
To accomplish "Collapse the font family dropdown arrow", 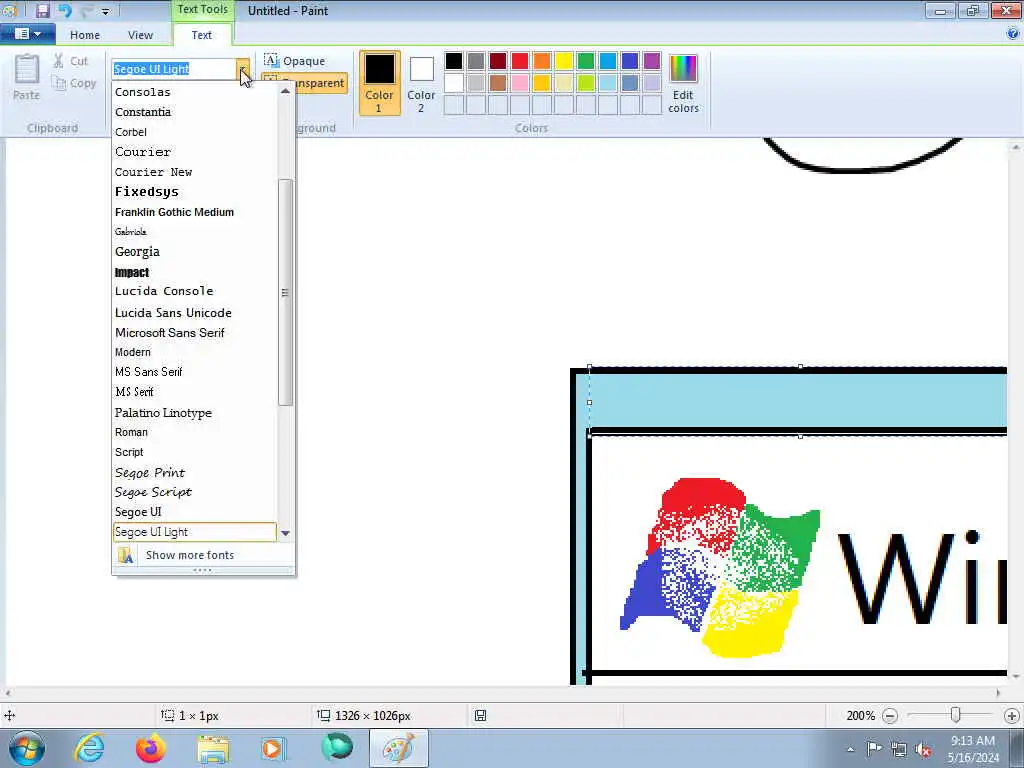I will [x=243, y=69].
